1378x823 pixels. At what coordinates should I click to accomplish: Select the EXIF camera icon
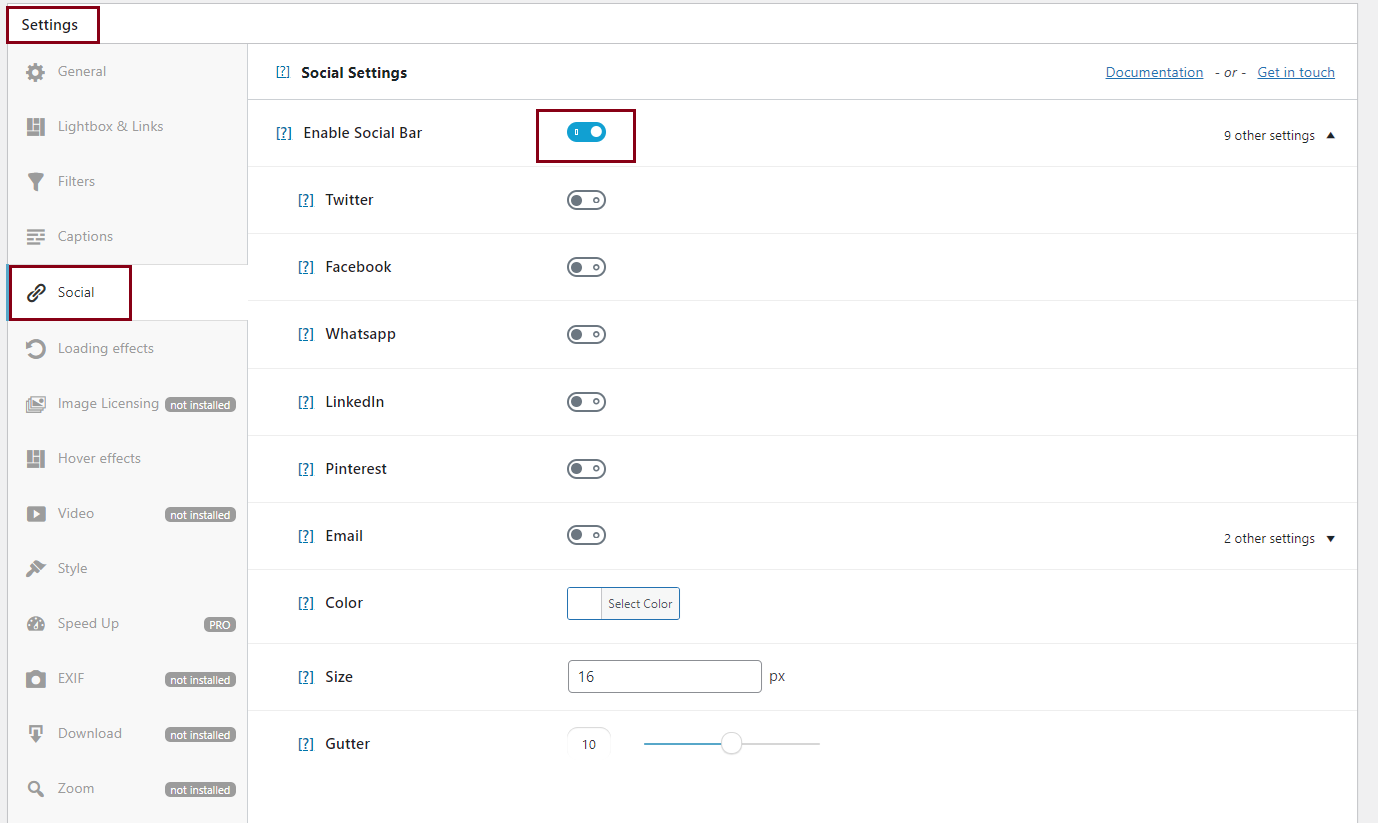click(x=36, y=679)
